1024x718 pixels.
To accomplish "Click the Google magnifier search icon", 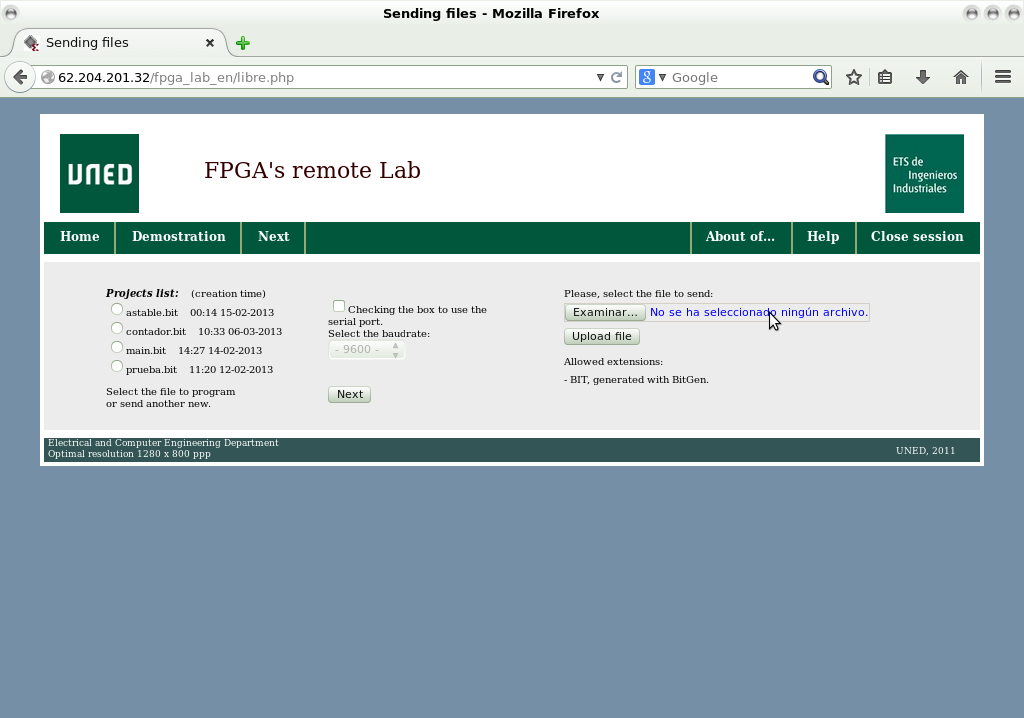I will pos(820,77).
